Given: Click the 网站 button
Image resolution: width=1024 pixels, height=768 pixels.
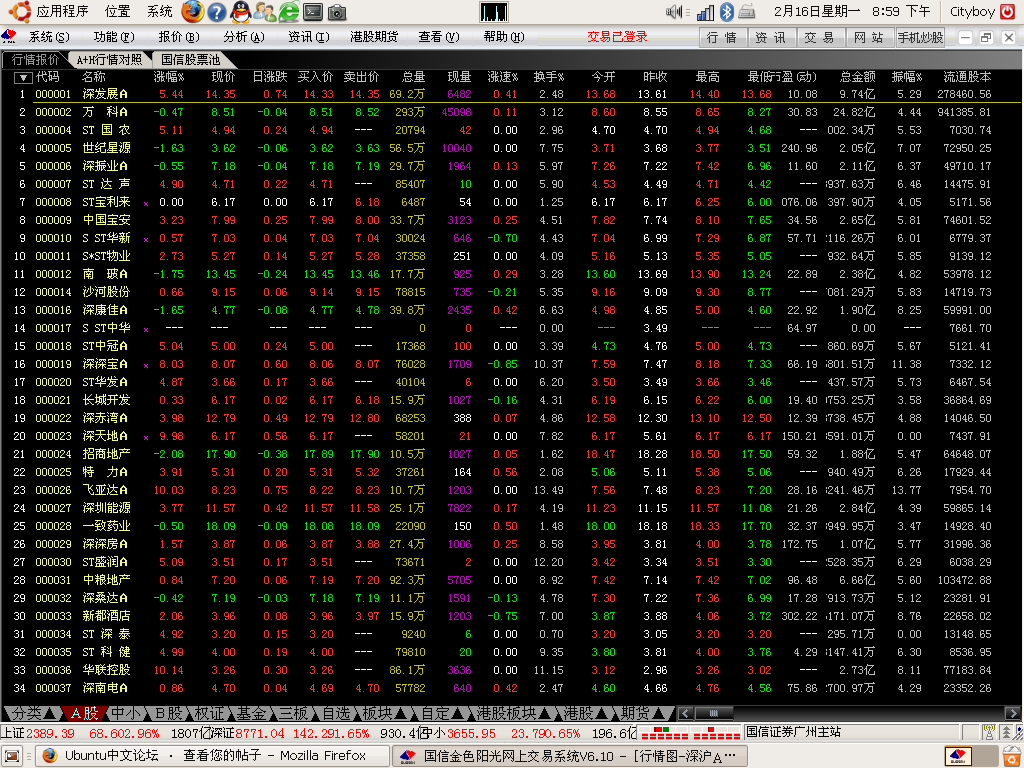Looking at the screenshot, I should (x=869, y=37).
